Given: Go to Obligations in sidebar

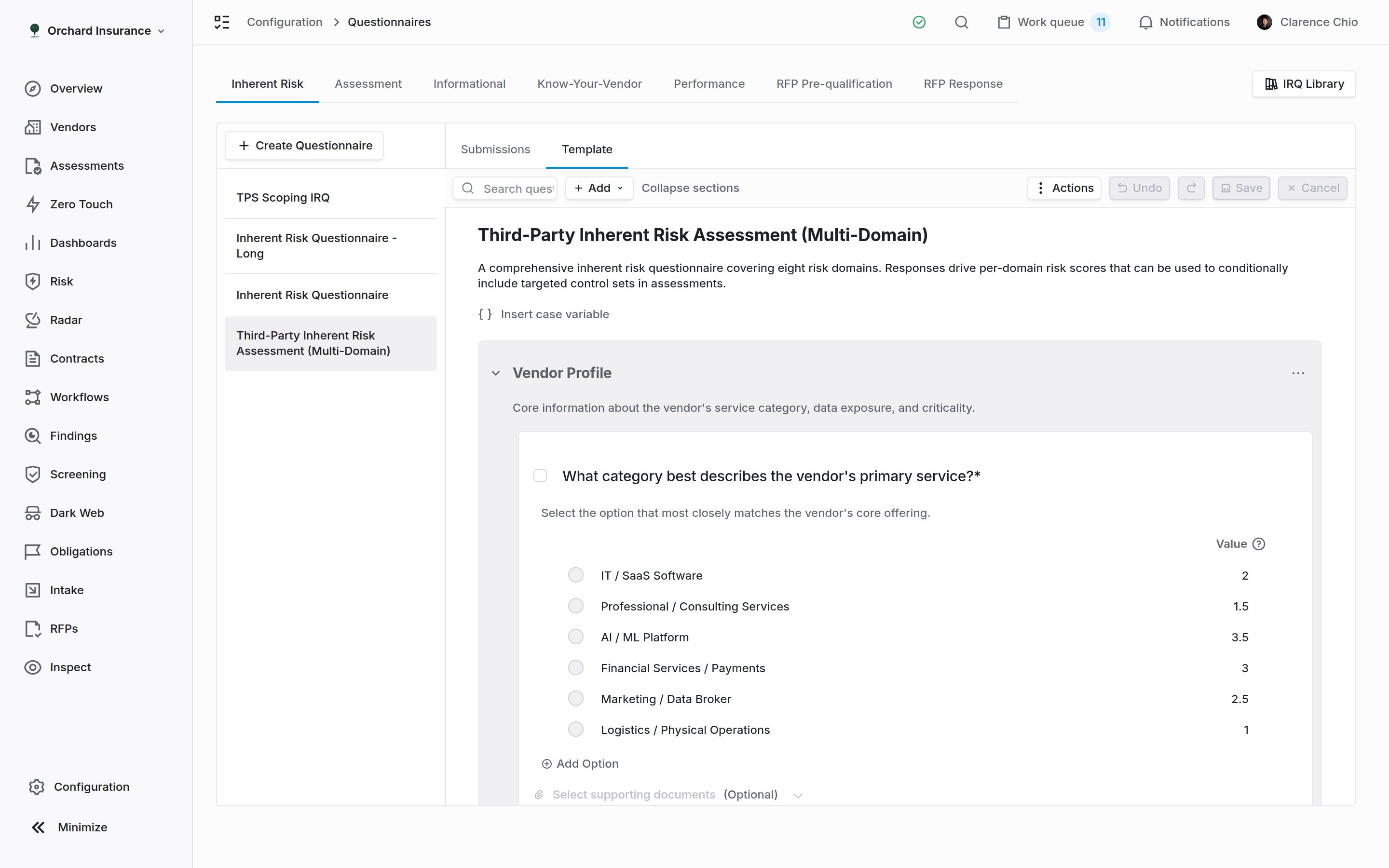Looking at the screenshot, I should pyautogui.click(x=68, y=551).
